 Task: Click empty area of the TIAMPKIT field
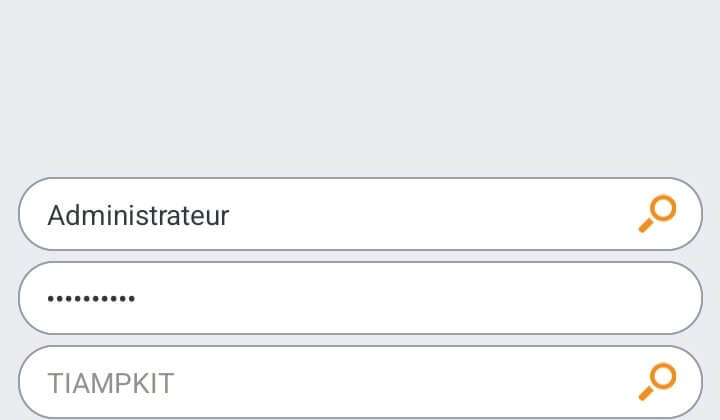click(x=404, y=382)
